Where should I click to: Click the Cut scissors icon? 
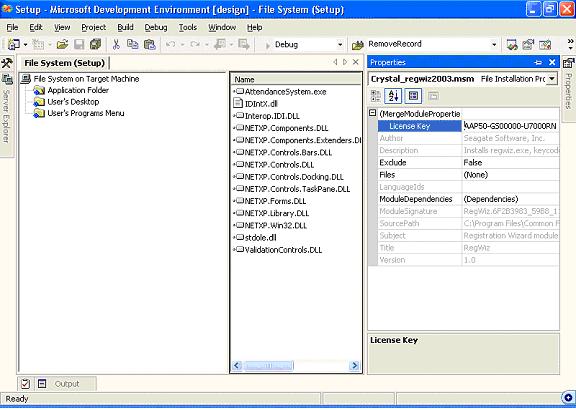point(116,44)
